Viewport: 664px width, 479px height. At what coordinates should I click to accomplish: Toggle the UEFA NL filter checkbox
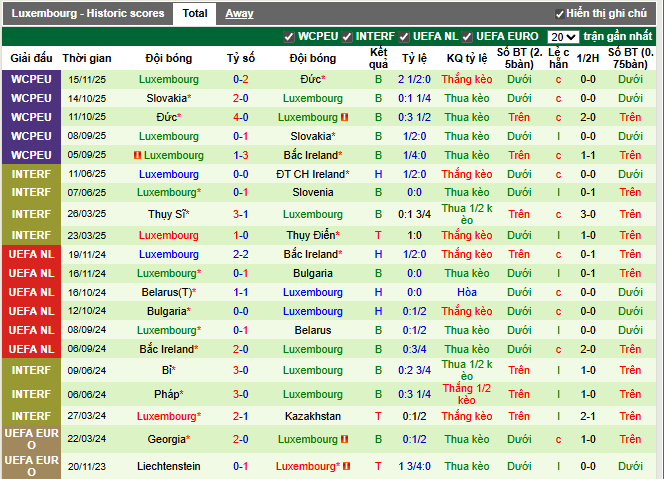[404, 37]
